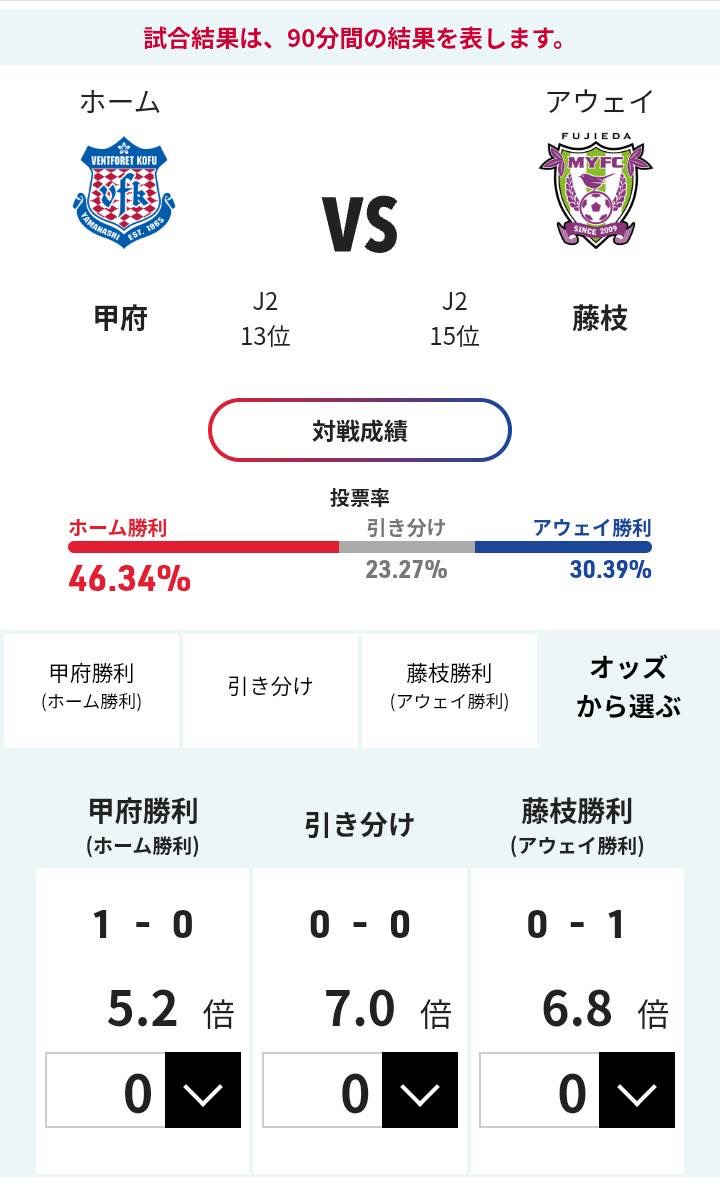Click the 1-0 bet amount field
Image resolution: width=720 pixels, height=1180 pixels.
click(x=106, y=1093)
